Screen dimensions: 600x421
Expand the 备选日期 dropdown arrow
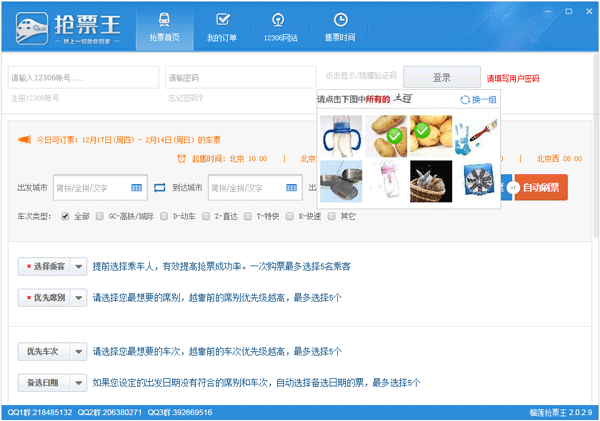click(x=79, y=382)
